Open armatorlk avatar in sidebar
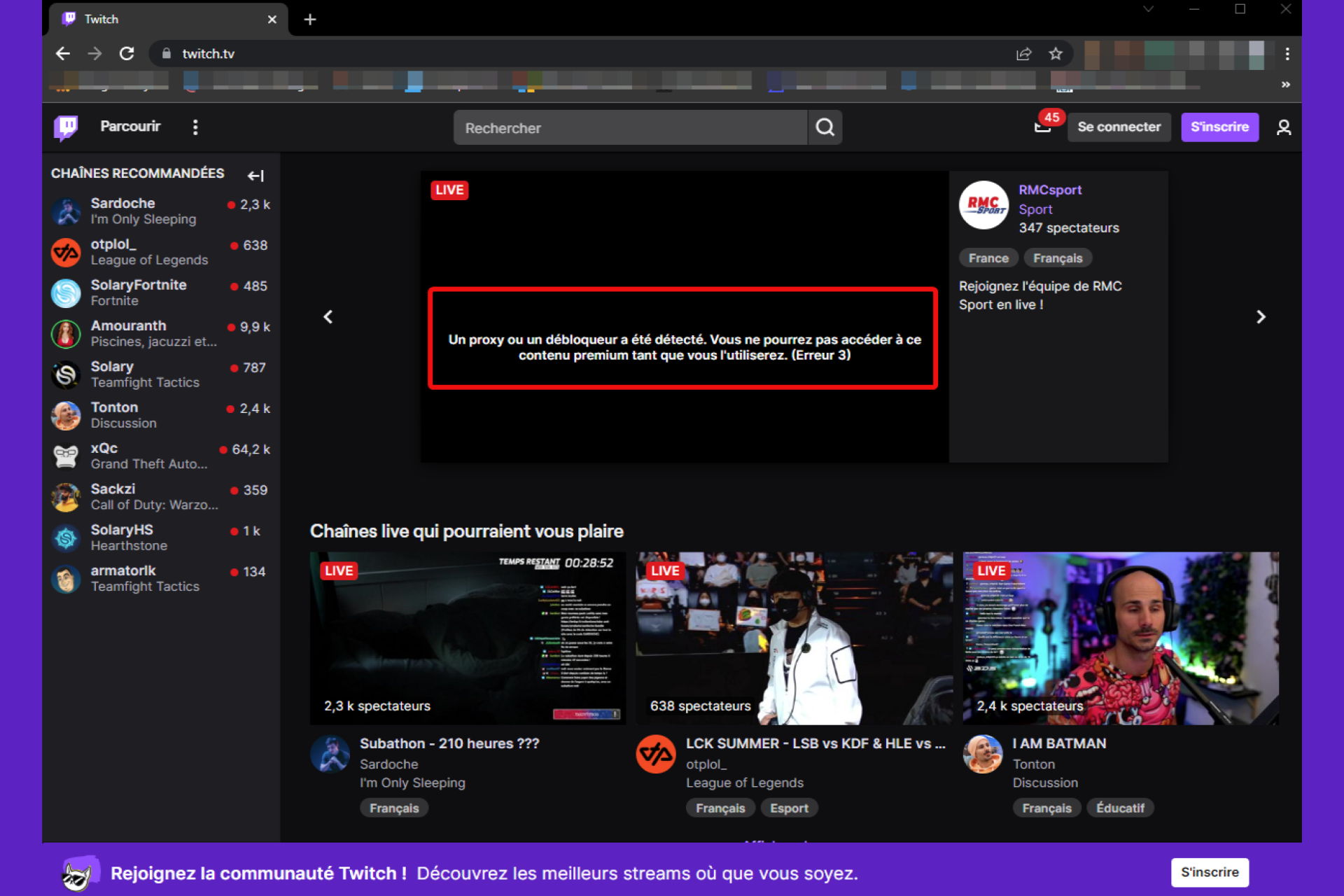 pos(66,579)
